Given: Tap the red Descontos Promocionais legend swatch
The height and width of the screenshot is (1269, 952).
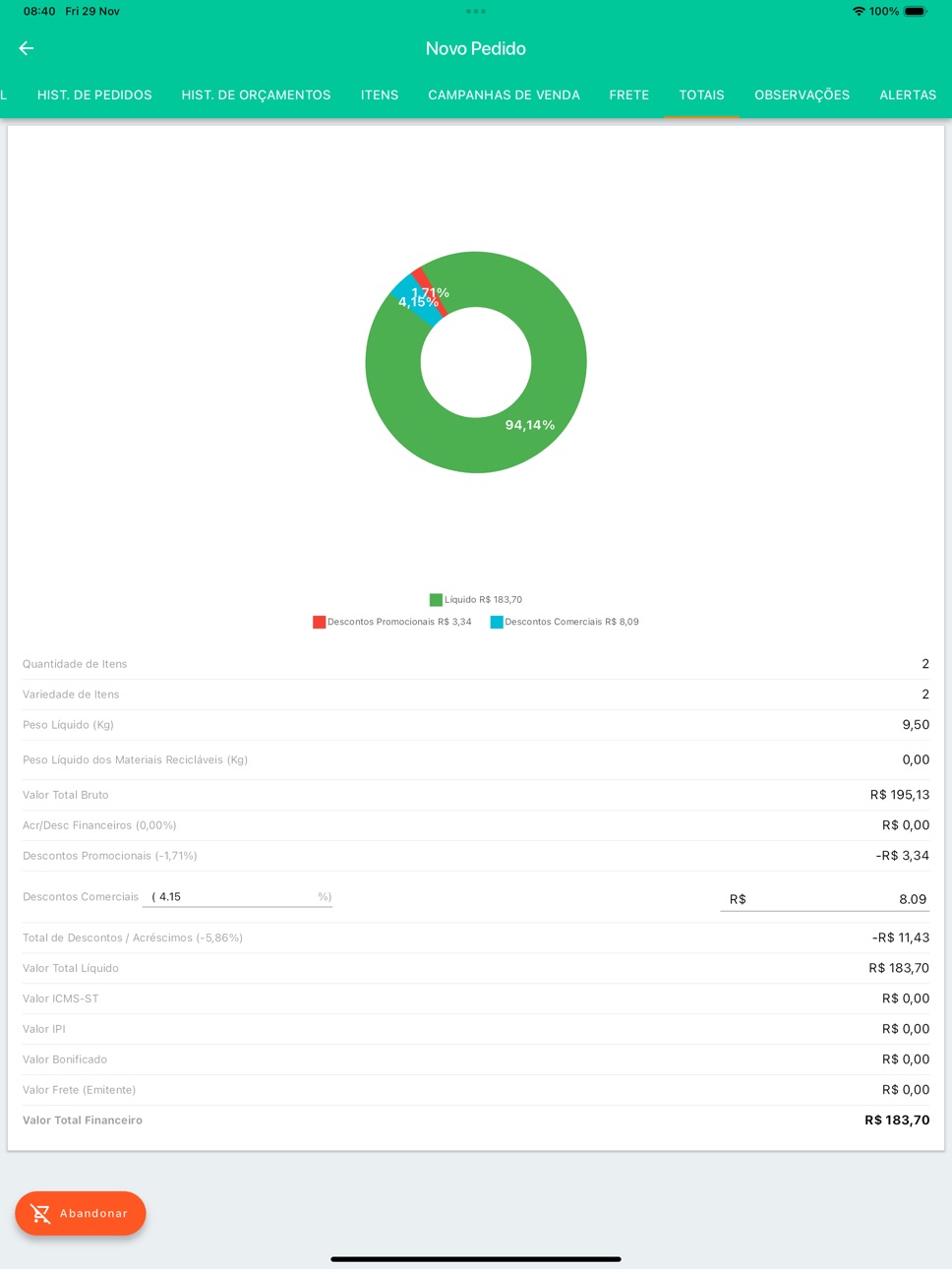Looking at the screenshot, I should click(x=319, y=622).
